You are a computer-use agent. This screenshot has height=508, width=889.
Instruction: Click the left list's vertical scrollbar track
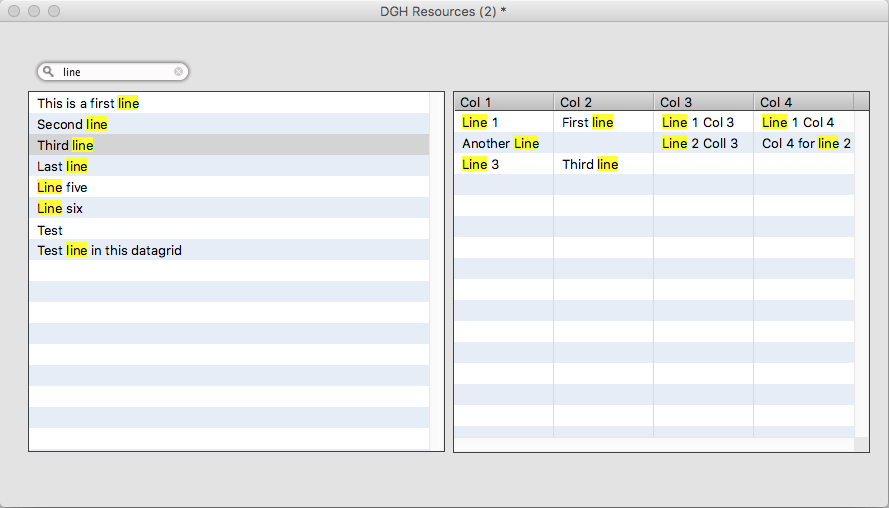pyautogui.click(x=436, y=300)
